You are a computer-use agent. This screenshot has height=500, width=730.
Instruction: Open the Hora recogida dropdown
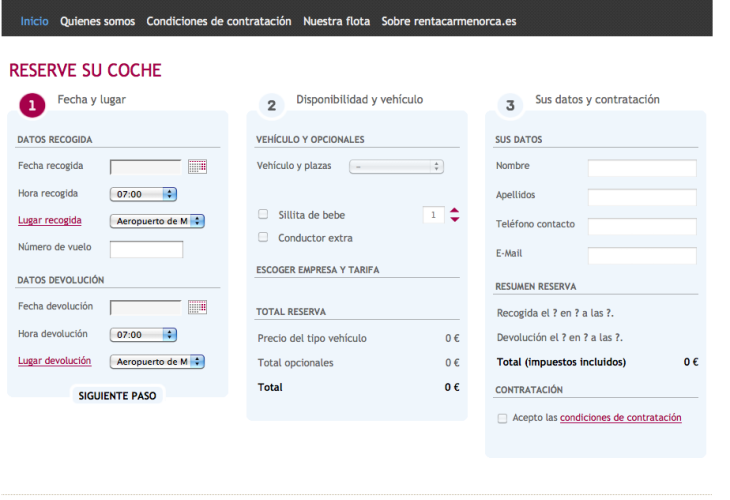pyautogui.click(x=143, y=193)
